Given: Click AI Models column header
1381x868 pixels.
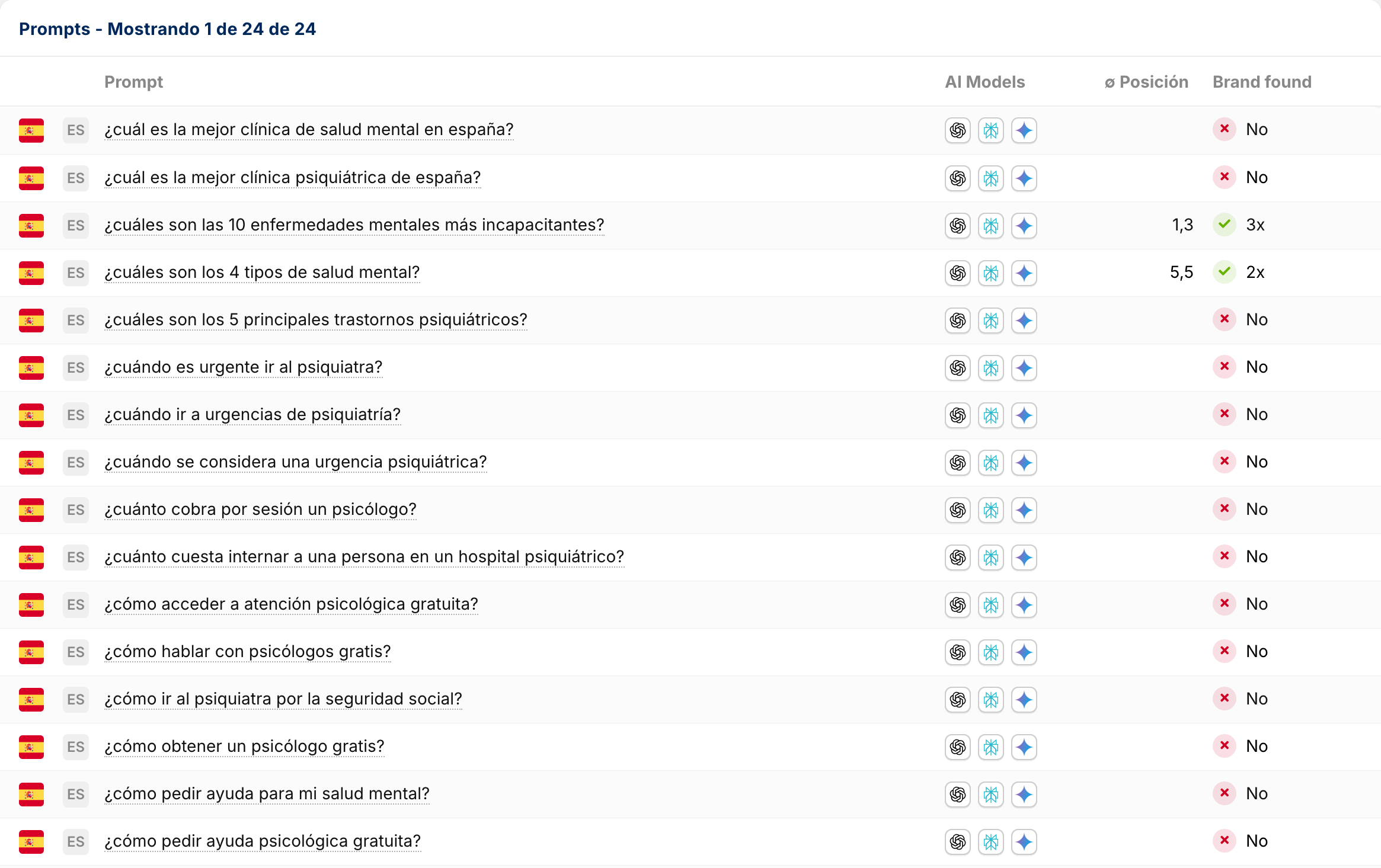Looking at the screenshot, I should click(x=984, y=82).
